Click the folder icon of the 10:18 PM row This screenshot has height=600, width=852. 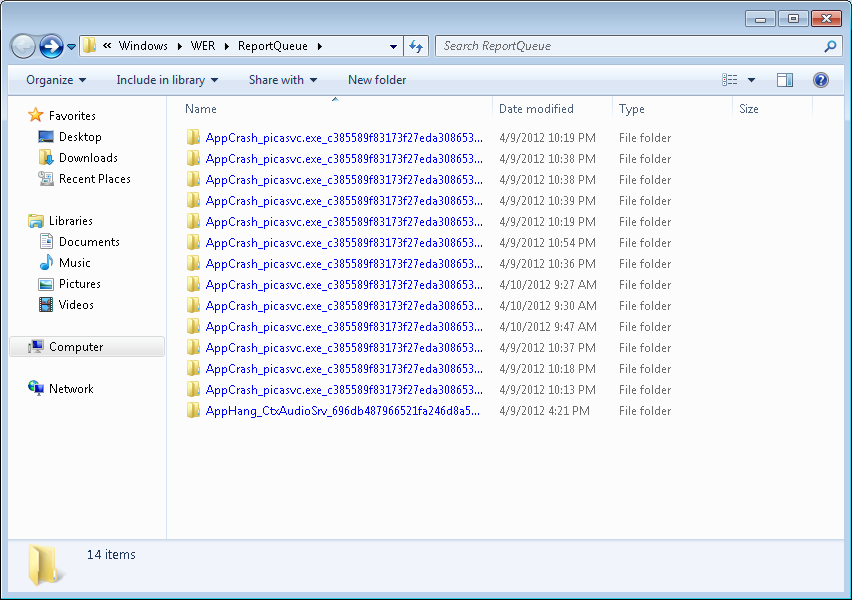(x=193, y=368)
